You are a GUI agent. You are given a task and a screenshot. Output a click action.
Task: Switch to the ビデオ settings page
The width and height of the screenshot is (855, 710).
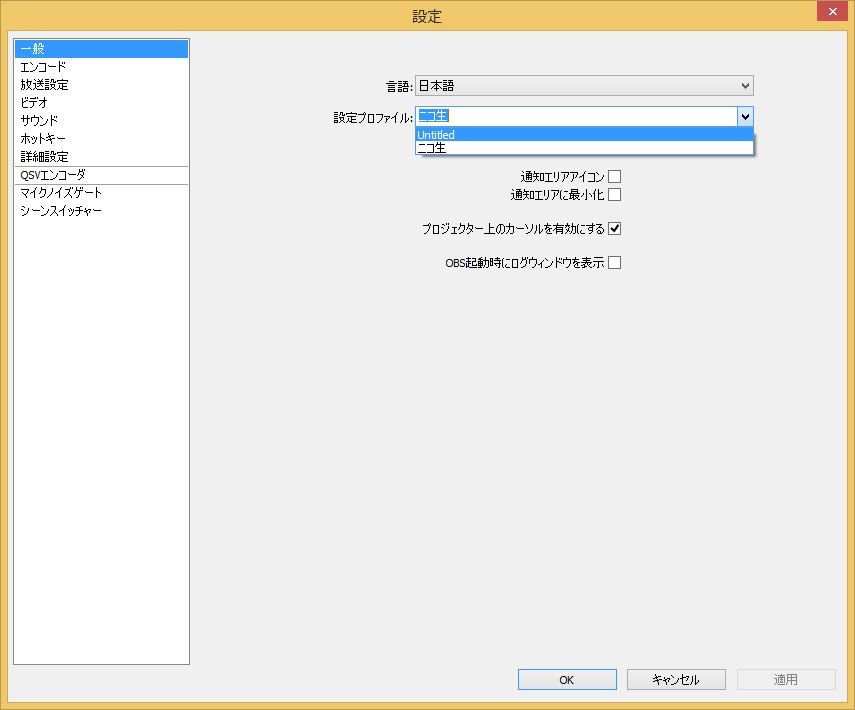101,103
